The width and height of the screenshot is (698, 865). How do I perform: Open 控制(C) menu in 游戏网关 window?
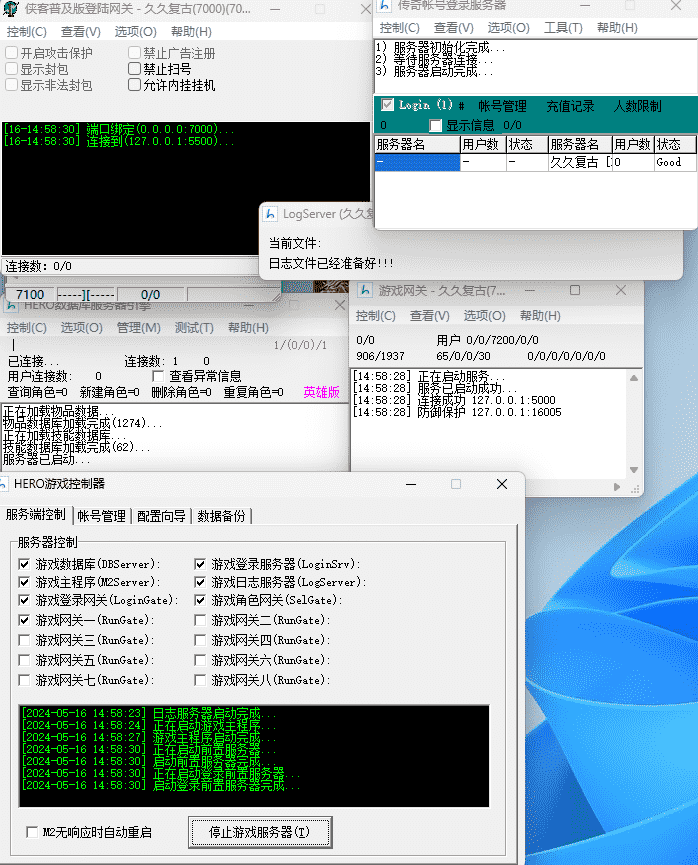point(375,316)
